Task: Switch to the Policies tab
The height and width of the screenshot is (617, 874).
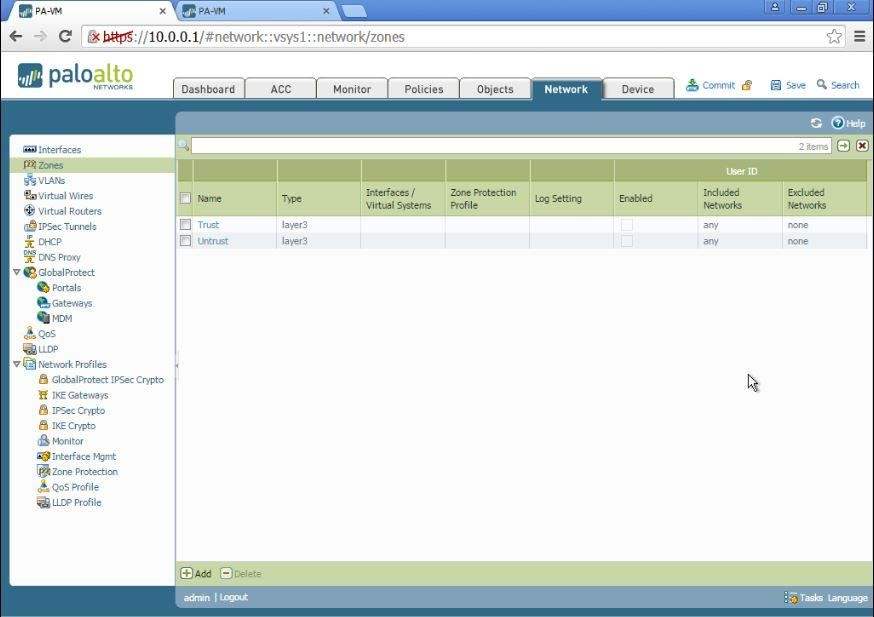Action: tap(423, 89)
